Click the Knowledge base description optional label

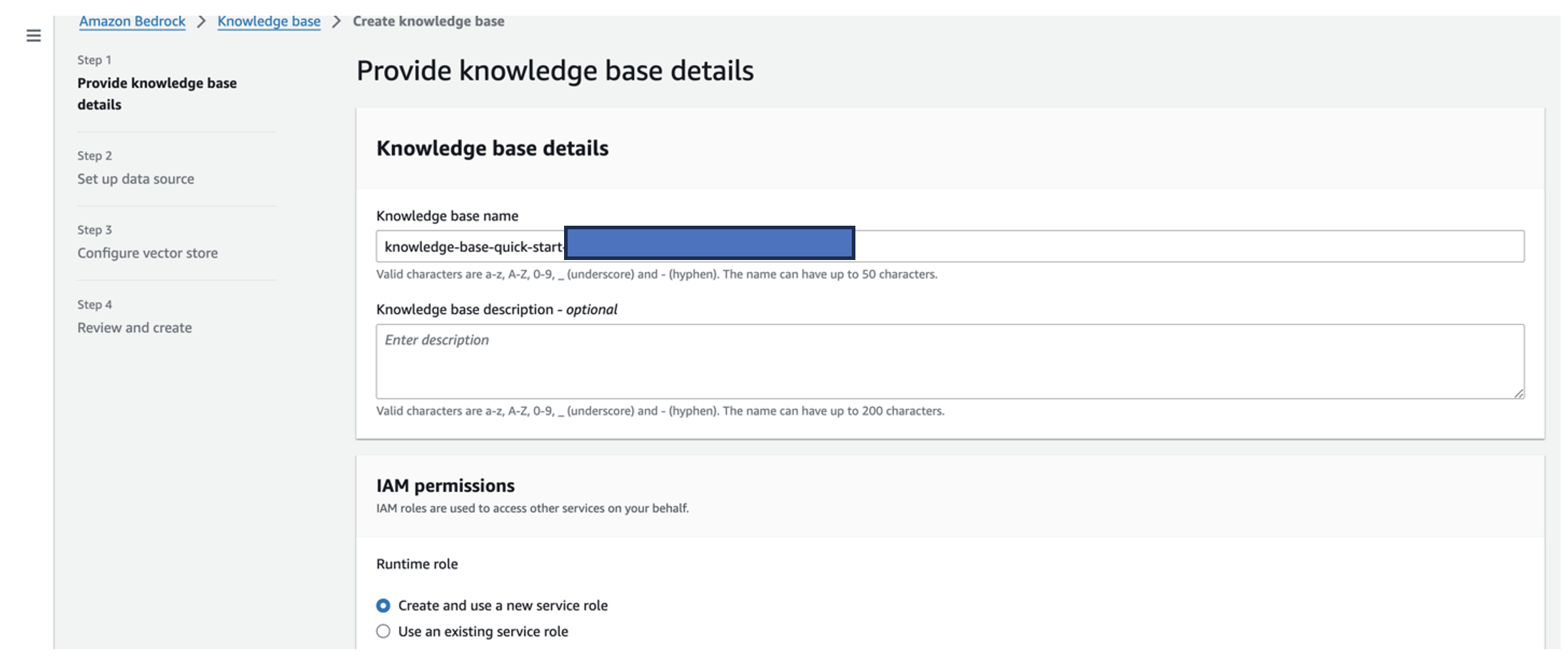496,309
